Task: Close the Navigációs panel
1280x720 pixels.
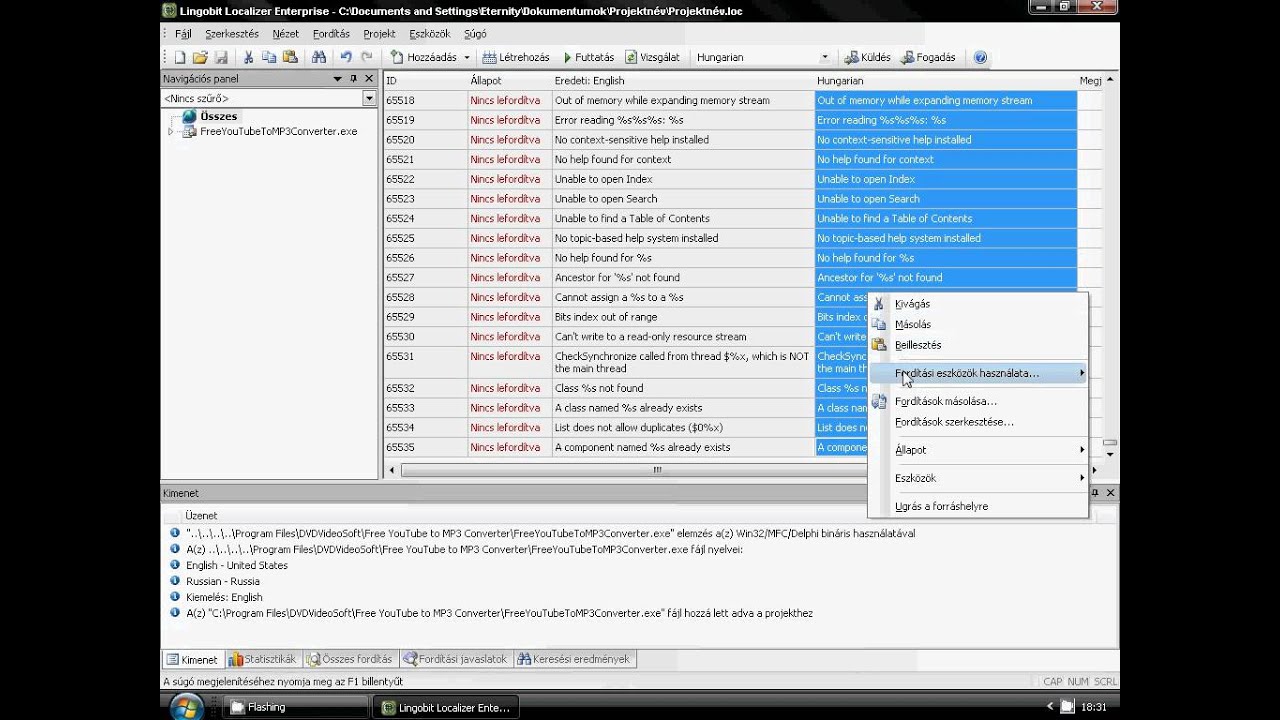Action: (369, 79)
